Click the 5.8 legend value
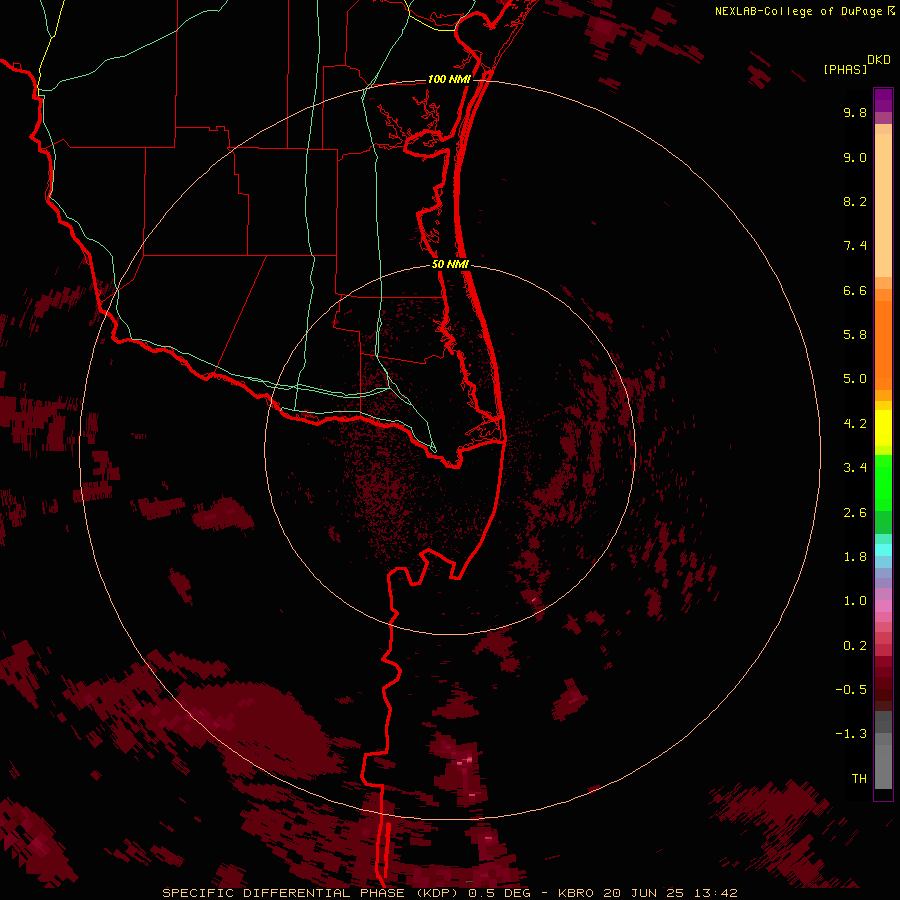 tap(855, 335)
